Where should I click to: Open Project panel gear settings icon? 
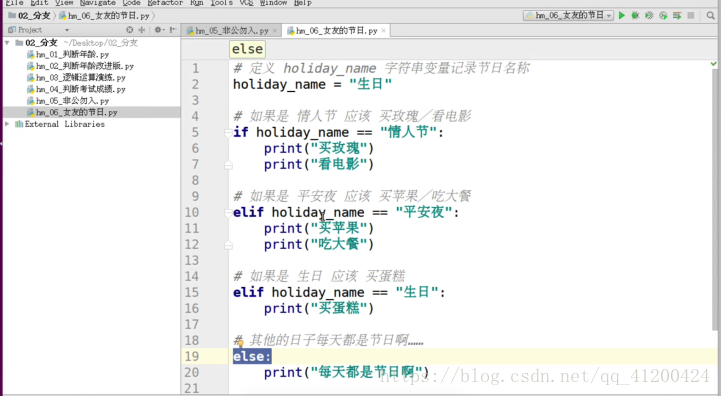158,30
